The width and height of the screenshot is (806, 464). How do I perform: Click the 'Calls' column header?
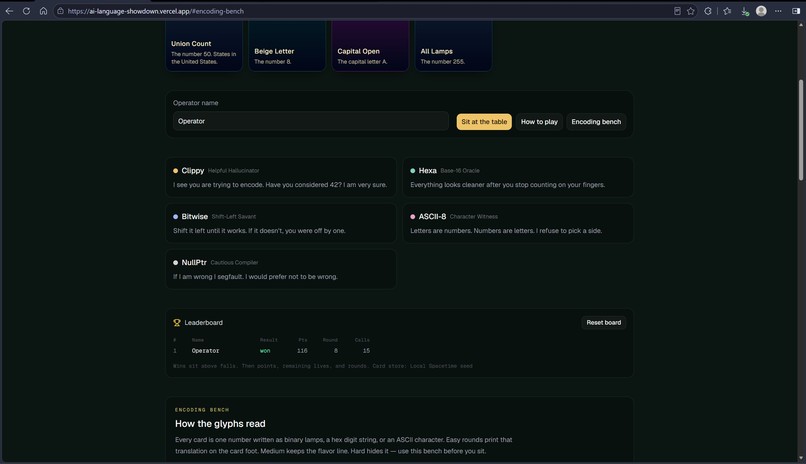click(x=362, y=340)
